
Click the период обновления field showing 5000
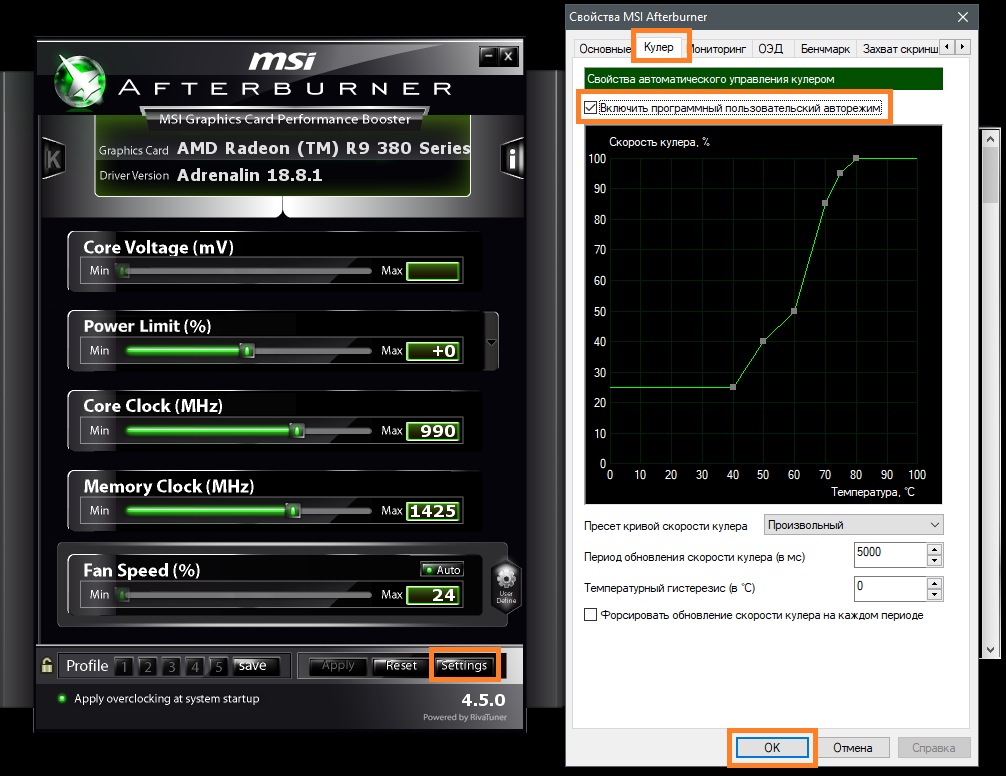click(891, 555)
